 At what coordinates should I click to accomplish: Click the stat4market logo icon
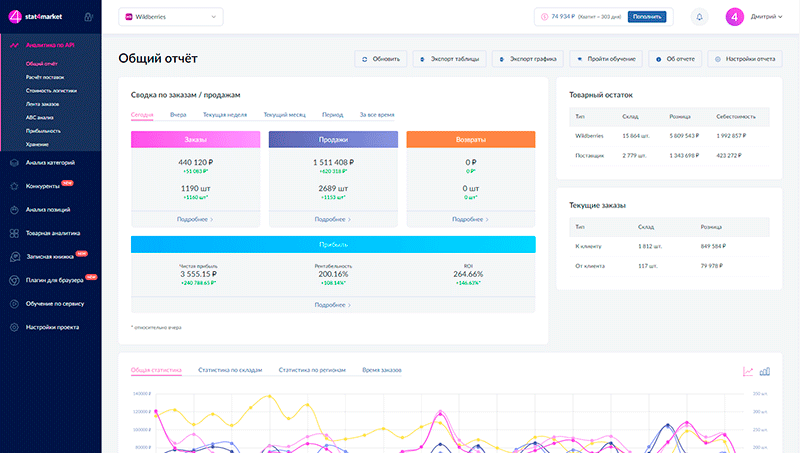14,17
